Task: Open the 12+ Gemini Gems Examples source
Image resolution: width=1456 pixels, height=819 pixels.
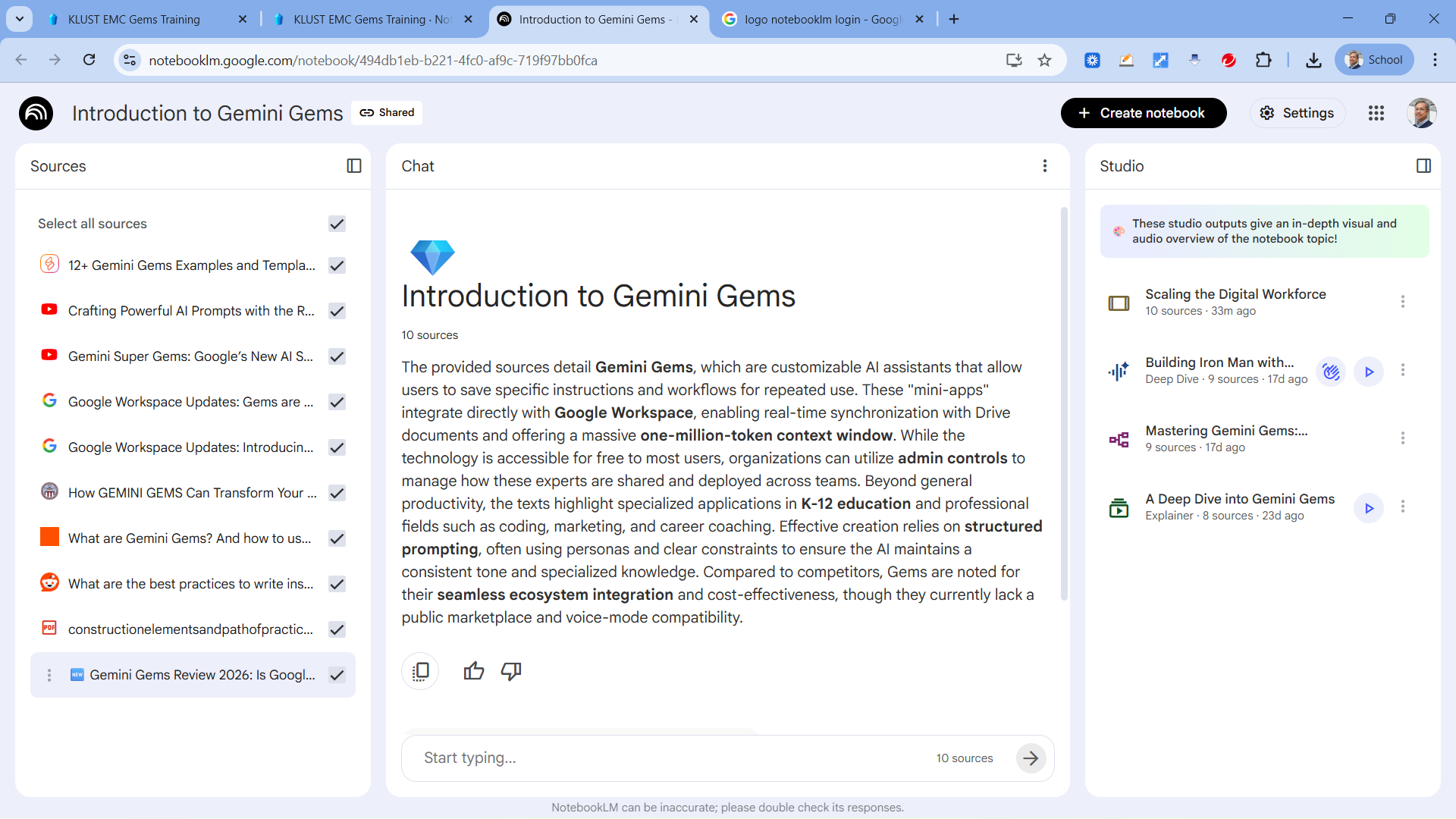Action: (x=191, y=265)
